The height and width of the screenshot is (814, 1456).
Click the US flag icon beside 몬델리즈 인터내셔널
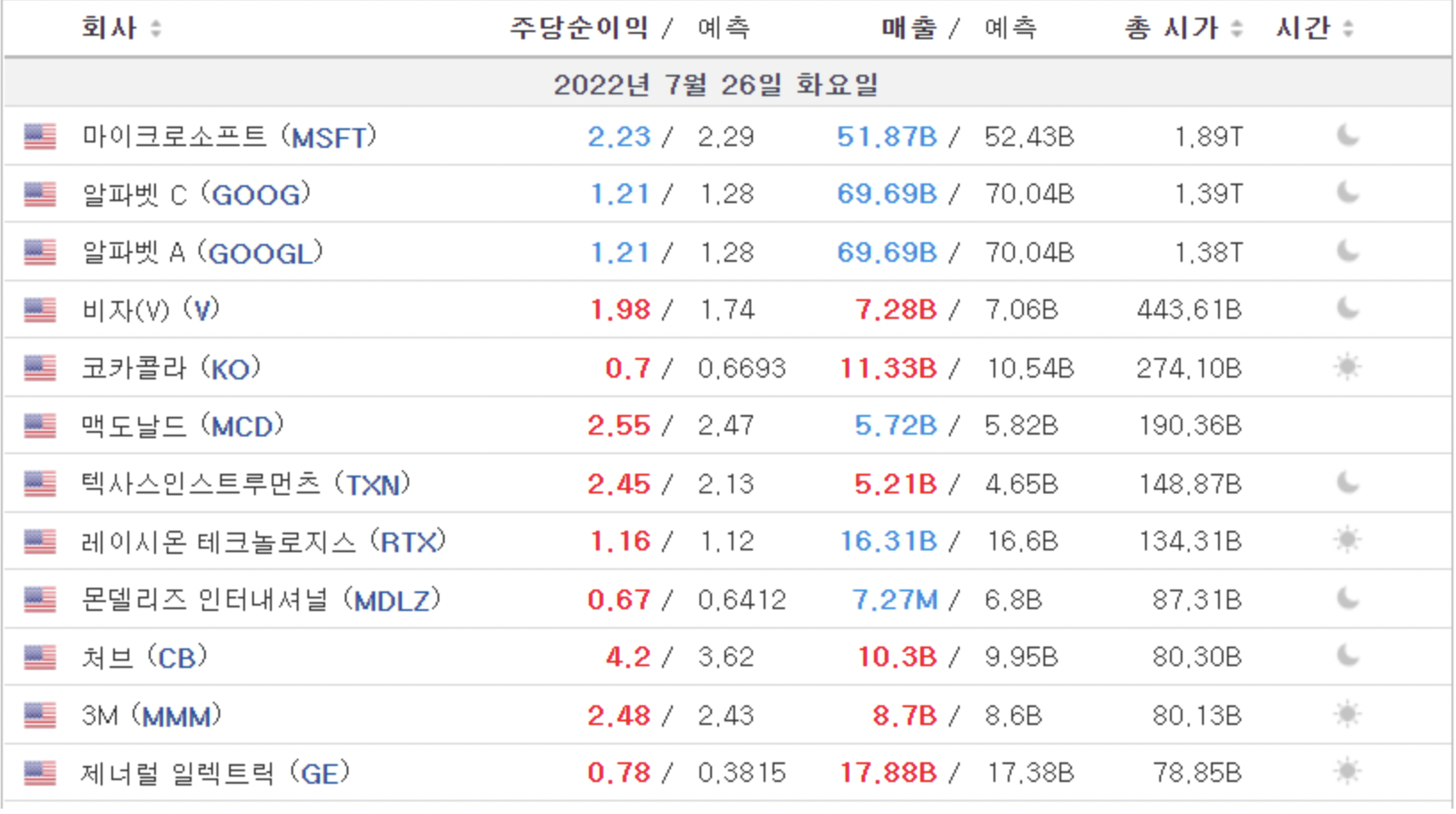click(x=40, y=599)
